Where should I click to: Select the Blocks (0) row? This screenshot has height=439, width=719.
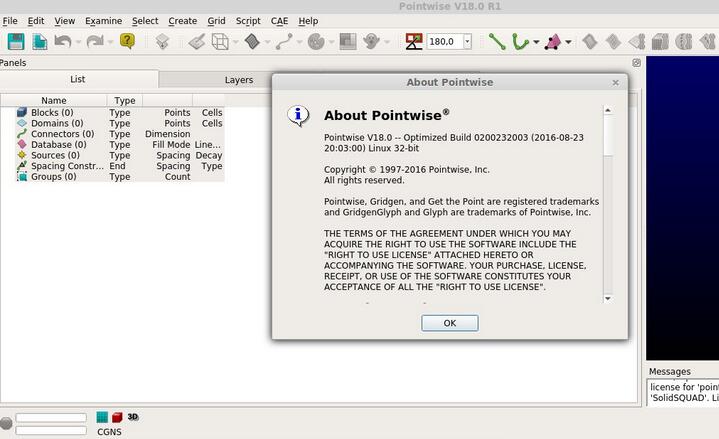tap(120, 112)
